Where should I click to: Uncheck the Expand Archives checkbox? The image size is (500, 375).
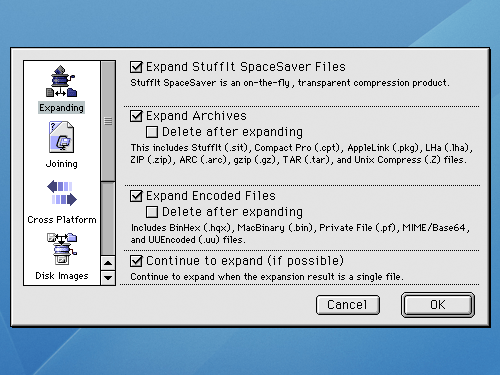(x=136, y=116)
